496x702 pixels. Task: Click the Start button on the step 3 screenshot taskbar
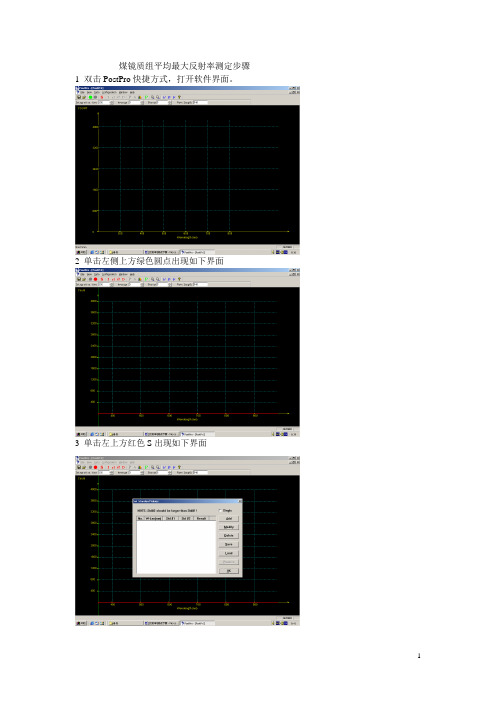click(x=81, y=623)
